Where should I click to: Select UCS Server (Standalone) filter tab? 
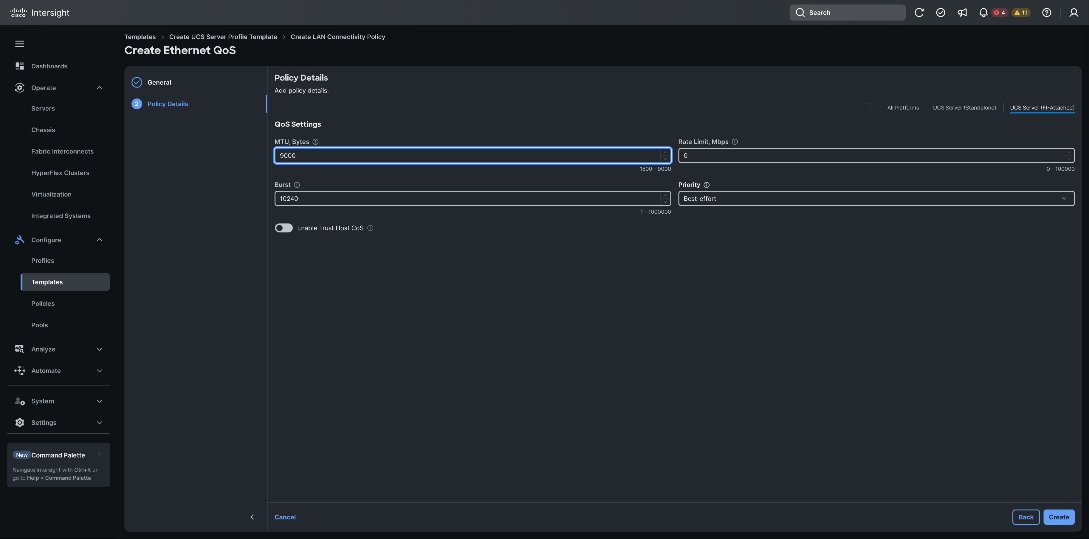click(964, 108)
